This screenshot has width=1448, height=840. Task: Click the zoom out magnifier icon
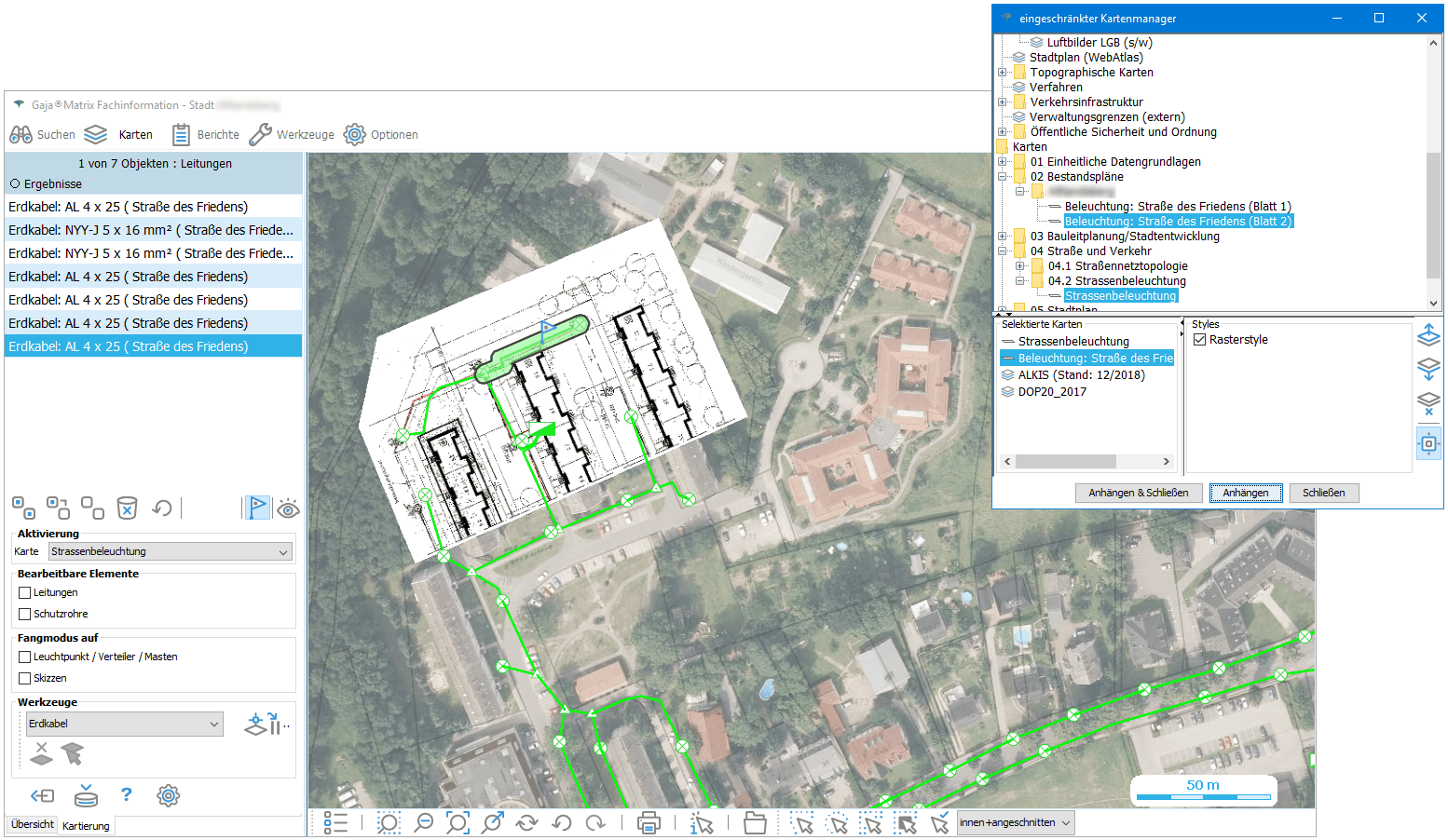pyautogui.click(x=423, y=822)
